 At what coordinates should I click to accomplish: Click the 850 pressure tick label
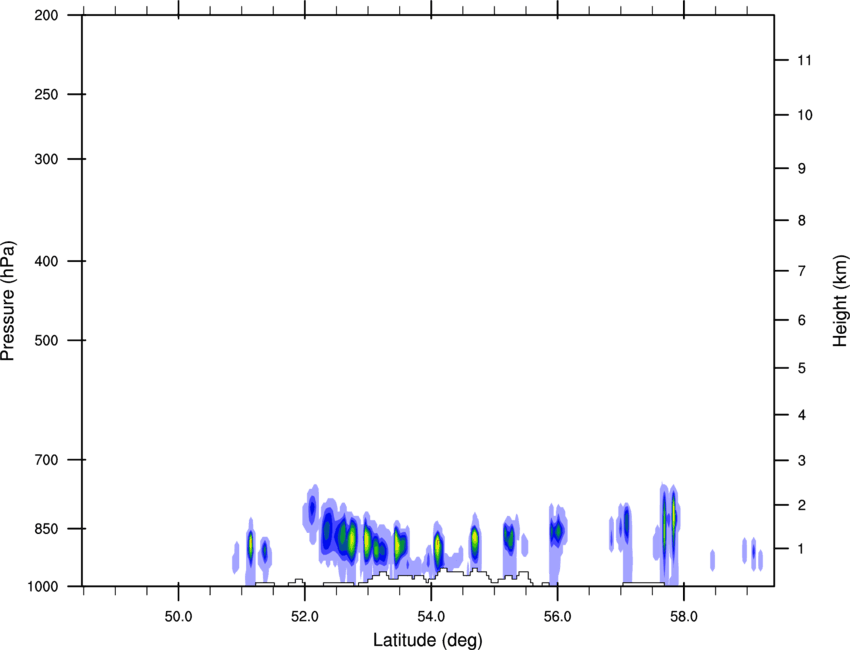click(46, 528)
